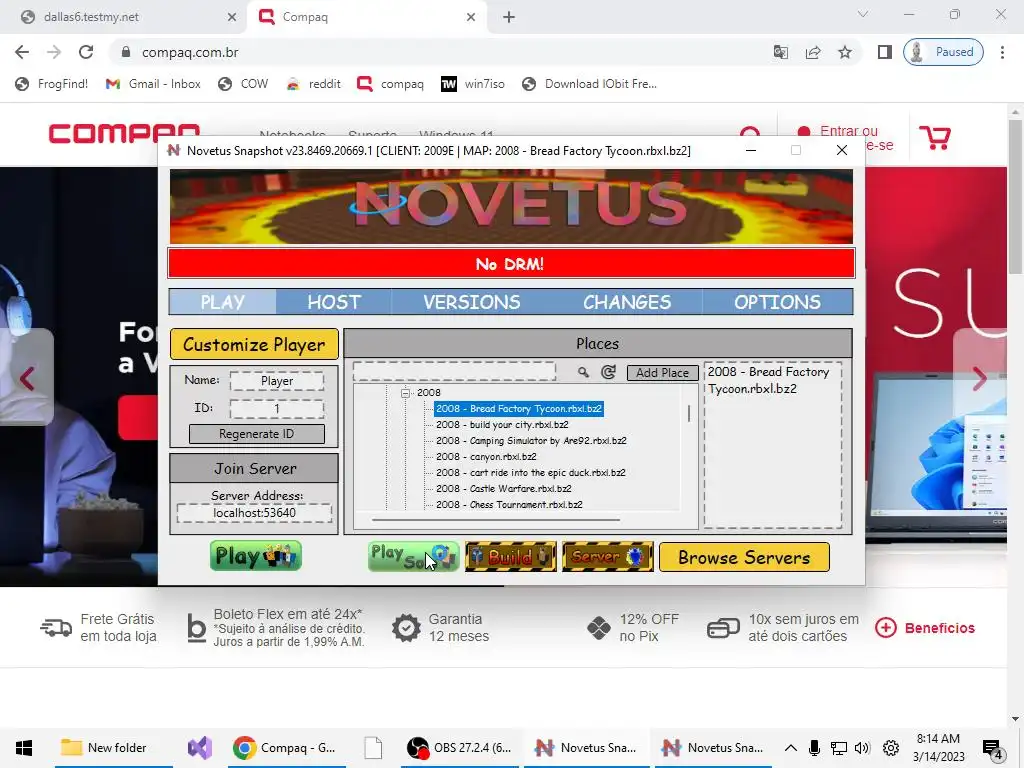Refresh the Places map list

(x=608, y=372)
